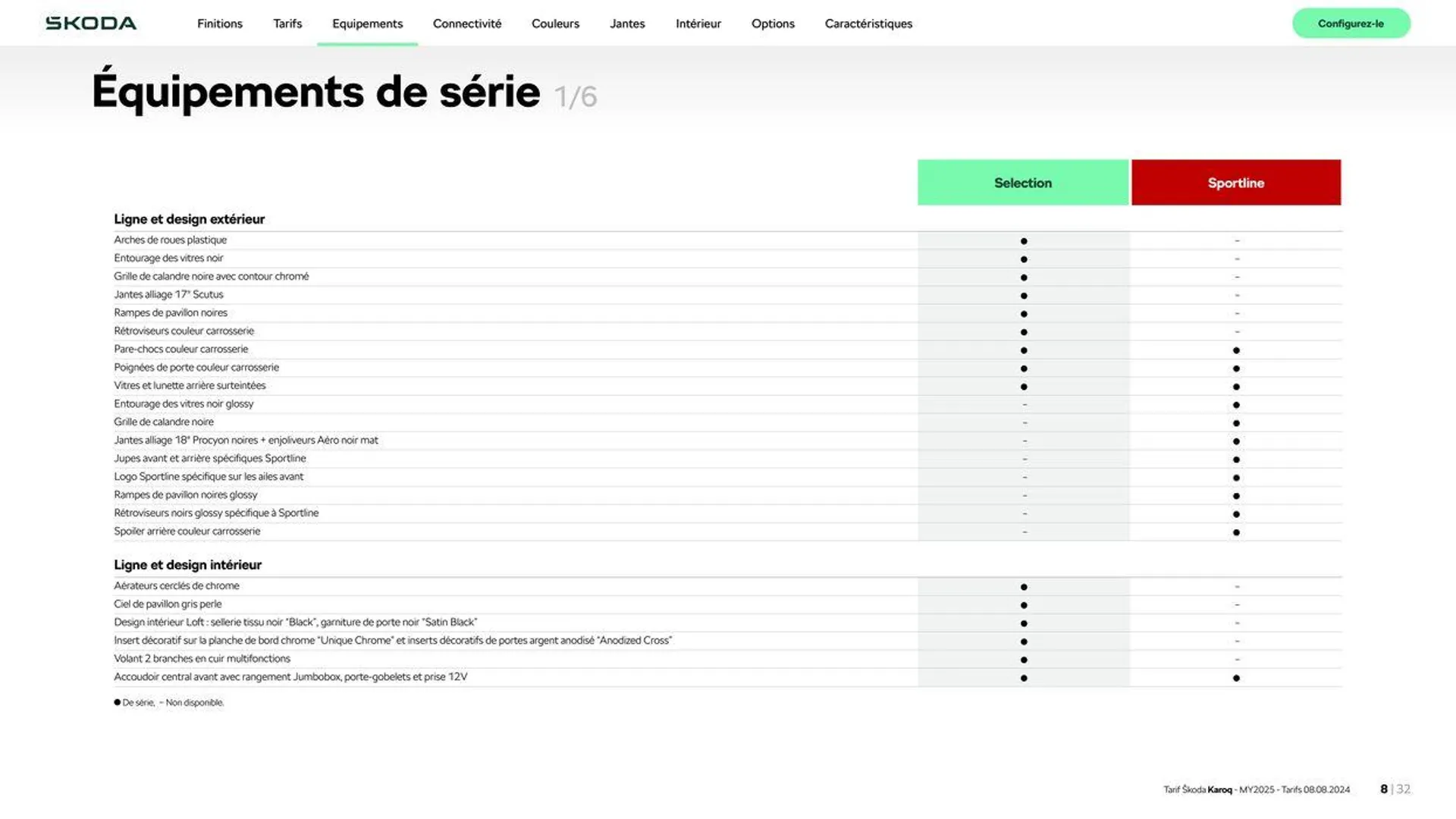Click the Configurez-le button
The width and height of the screenshot is (1456, 819).
(1351, 23)
